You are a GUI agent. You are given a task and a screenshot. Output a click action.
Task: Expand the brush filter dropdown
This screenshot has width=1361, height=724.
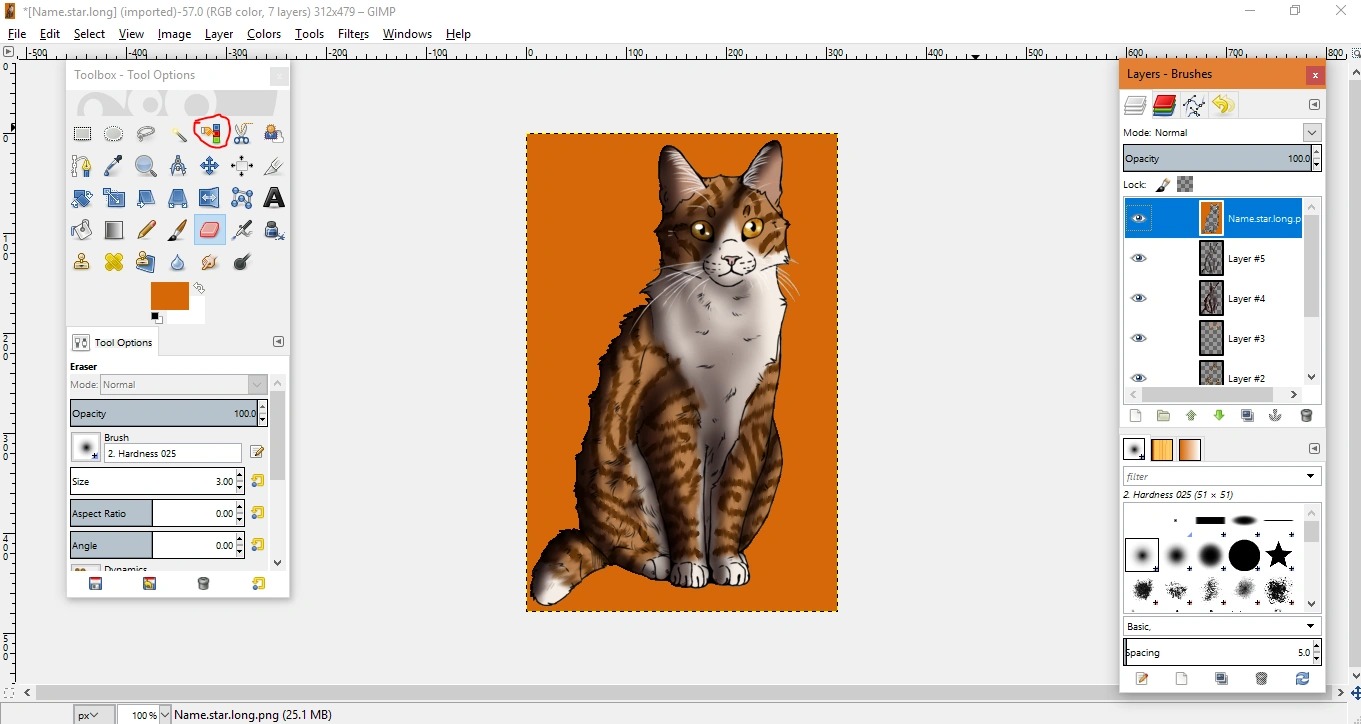point(1310,476)
